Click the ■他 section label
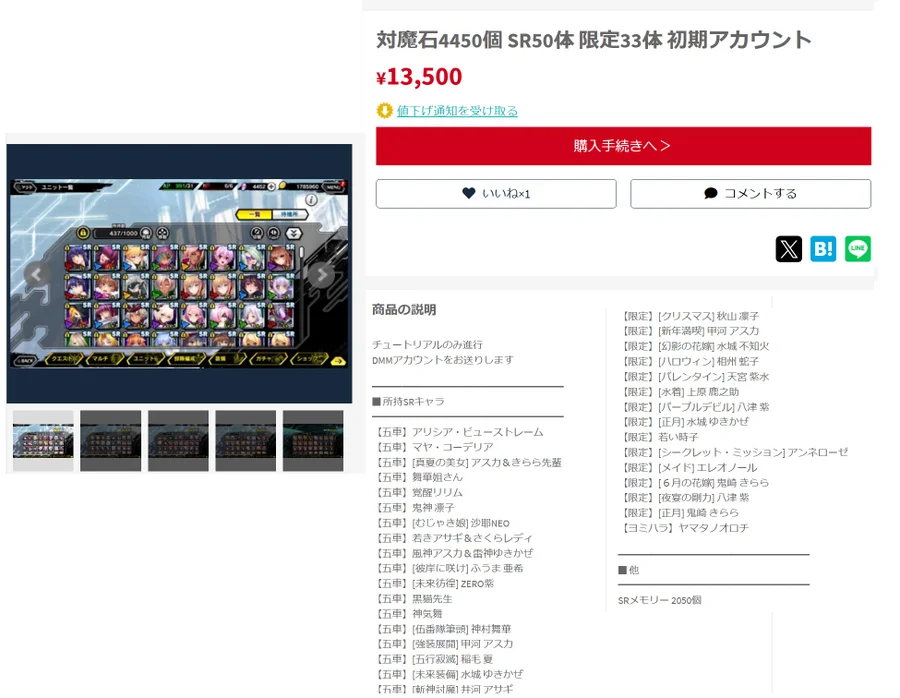Screen dimensions: 900x698 coord(629,570)
